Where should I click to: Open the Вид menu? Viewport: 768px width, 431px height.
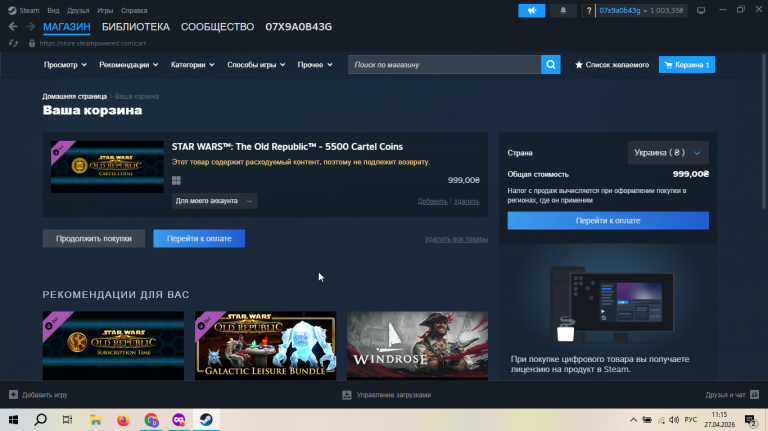[53, 10]
